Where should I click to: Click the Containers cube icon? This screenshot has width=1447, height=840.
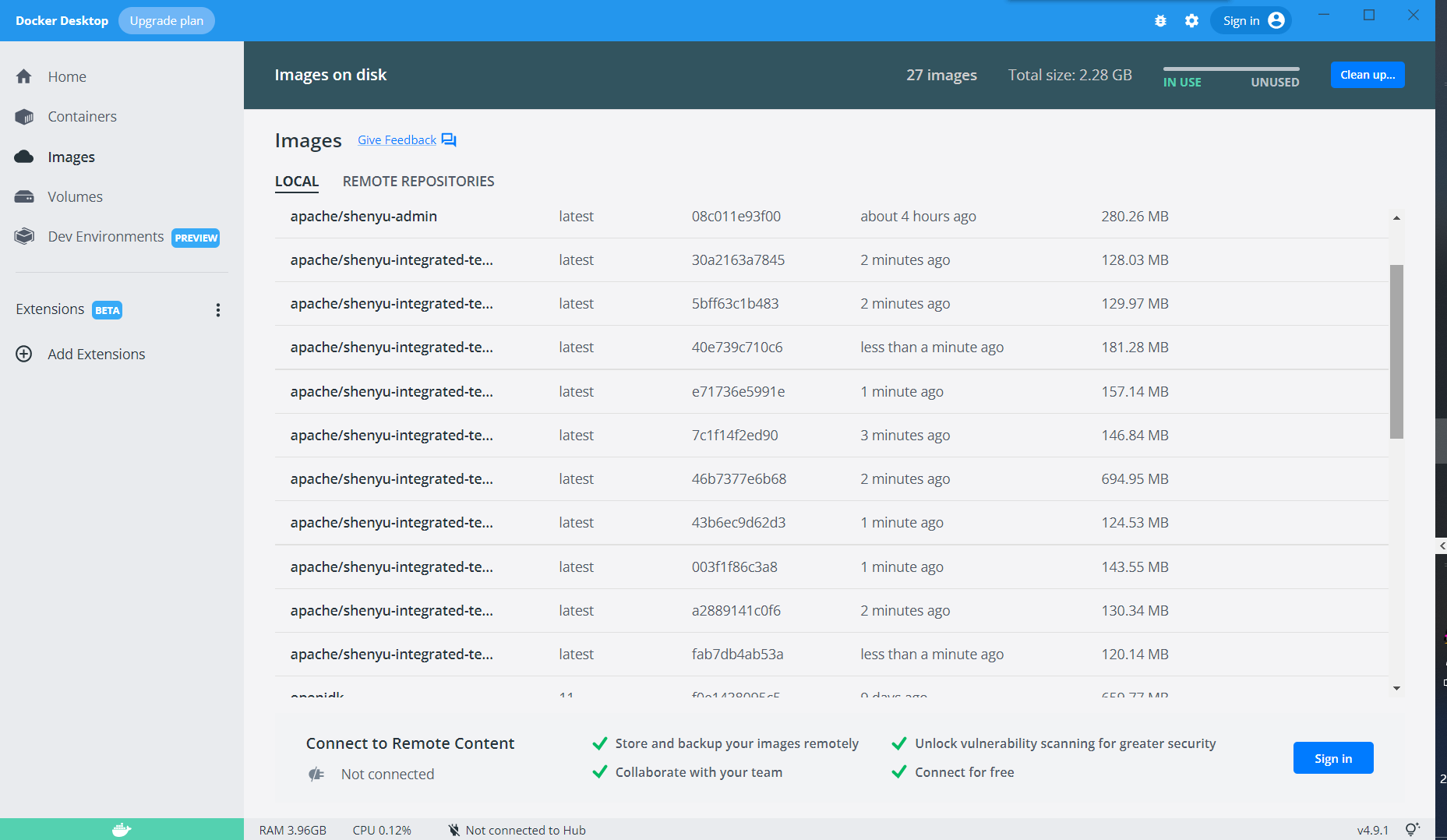[24, 117]
